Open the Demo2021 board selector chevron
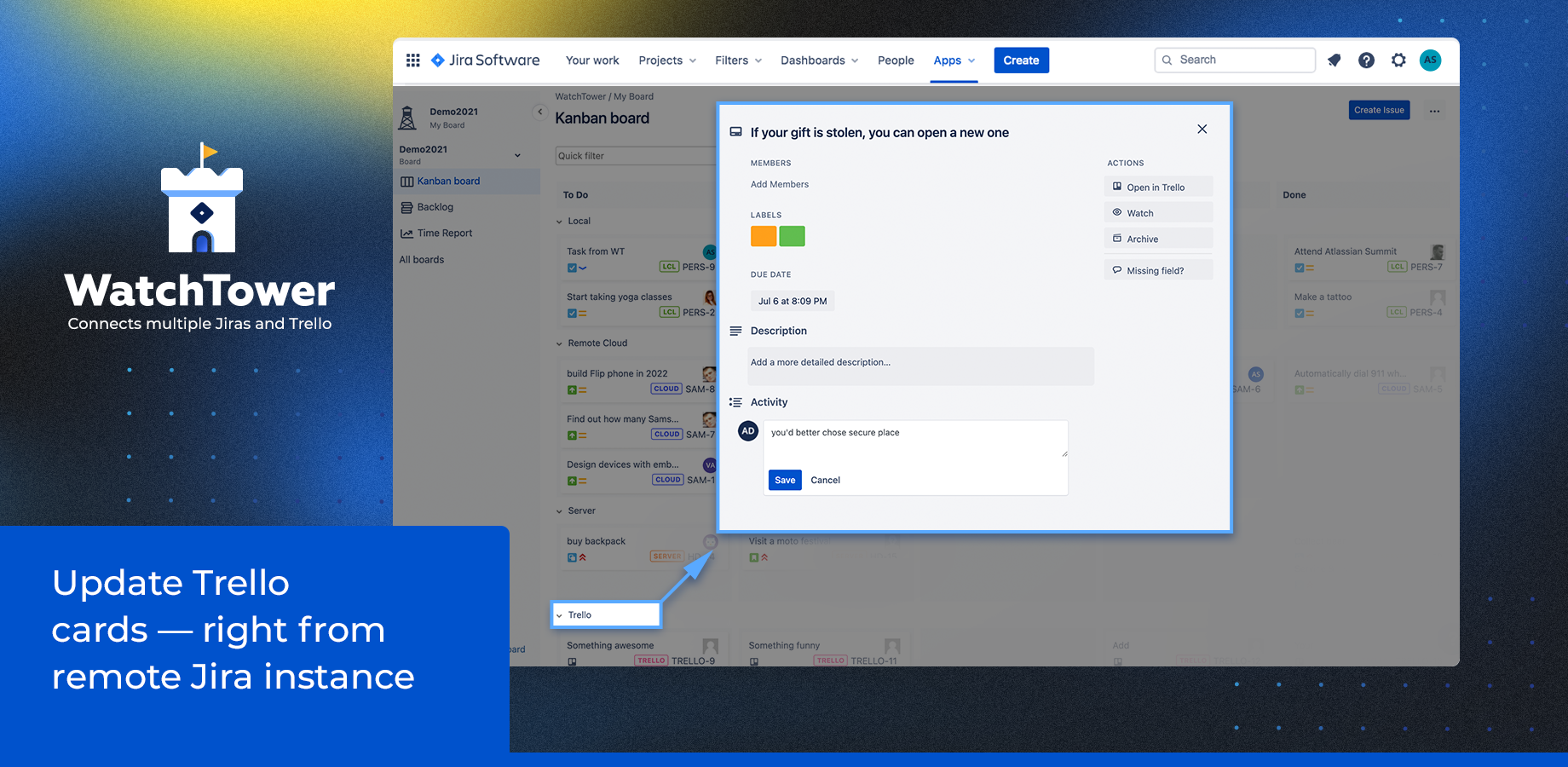Screen dimensions: 1568x767 tap(517, 155)
